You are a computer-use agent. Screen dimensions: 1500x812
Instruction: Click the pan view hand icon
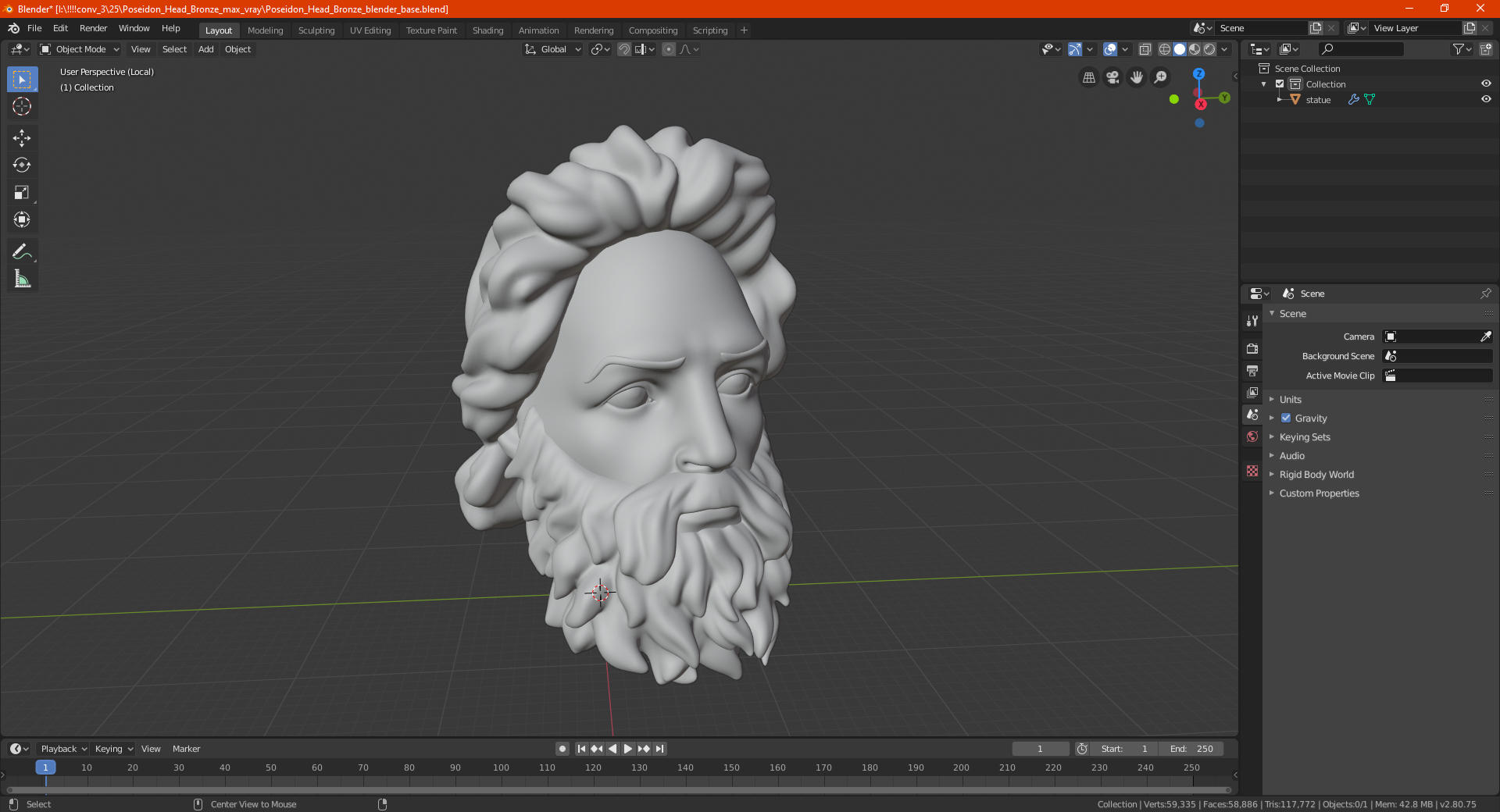pyautogui.click(x=1137, y=77)
